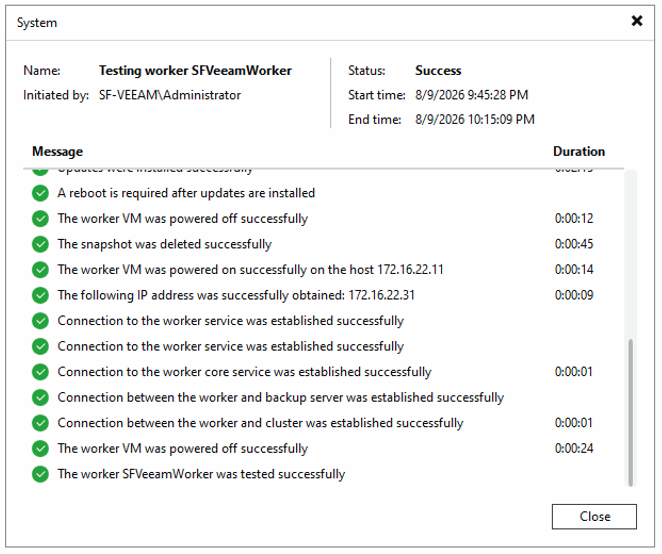Click the Message column header
662x554 pixels.
(x=57, y=152)
